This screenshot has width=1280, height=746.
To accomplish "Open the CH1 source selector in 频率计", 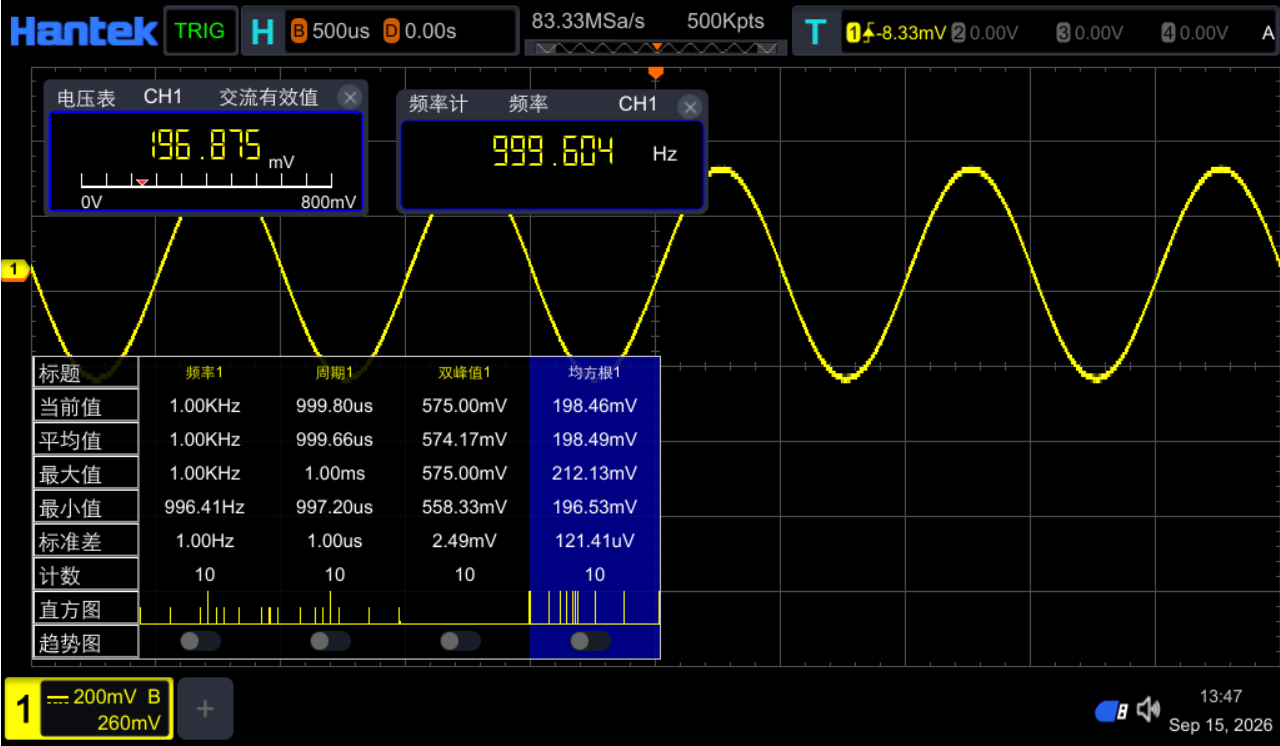I will click(x=638, y=104).
